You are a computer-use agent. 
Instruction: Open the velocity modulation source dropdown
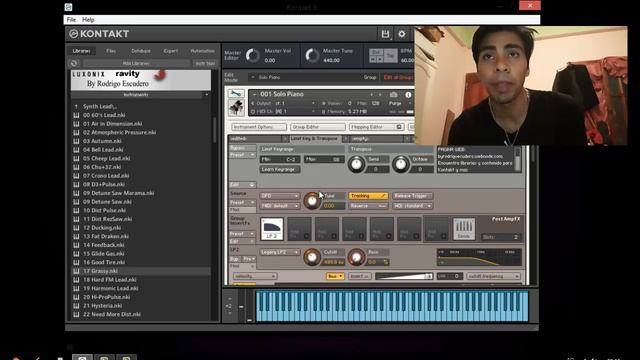click(255, 276)
